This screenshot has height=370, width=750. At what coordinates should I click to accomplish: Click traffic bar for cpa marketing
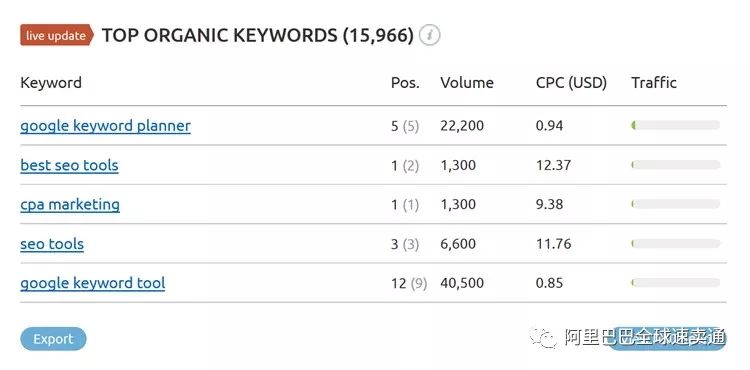tap(675, 204)
